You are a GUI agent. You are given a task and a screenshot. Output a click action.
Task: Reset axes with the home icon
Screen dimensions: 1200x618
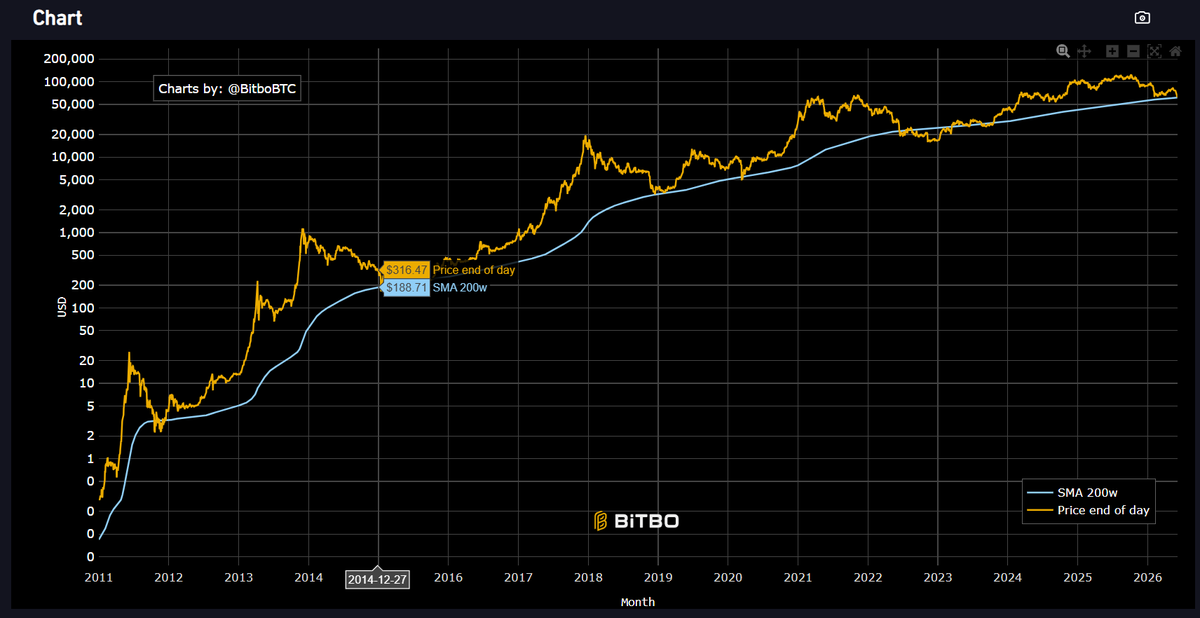pyautogui.click(x=1176, y=51)
